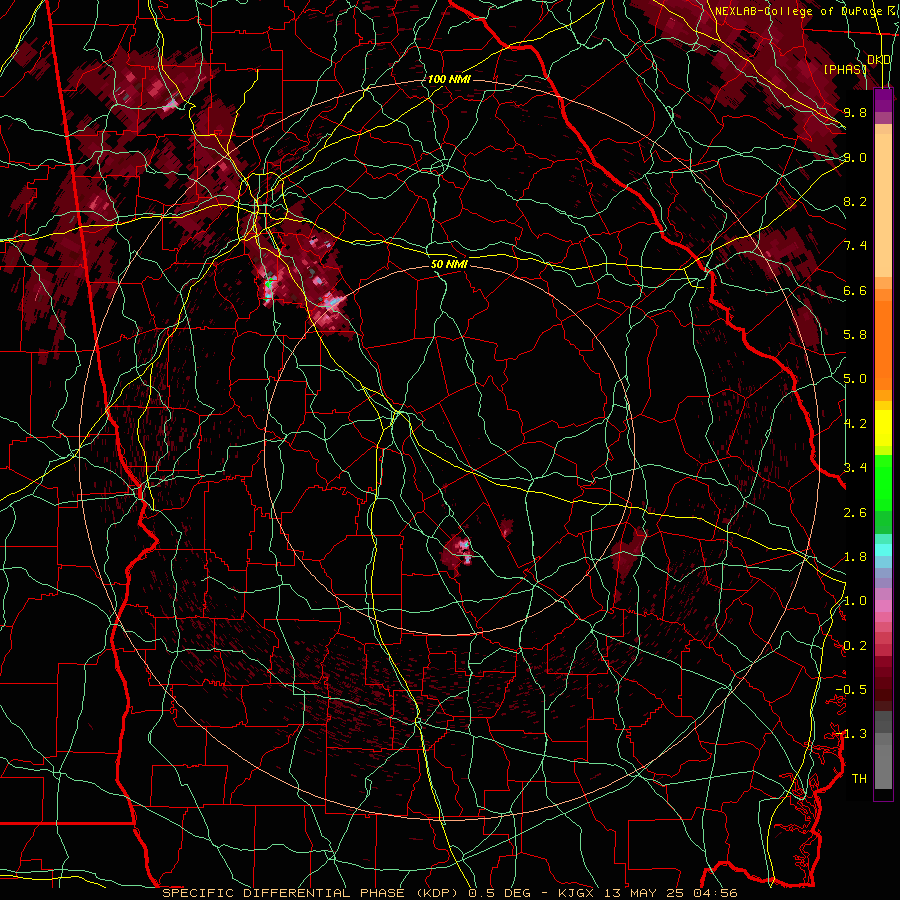Select the gray band on the color bar
This screenshot has height=900, width=900.
click(x=883, y=750)
